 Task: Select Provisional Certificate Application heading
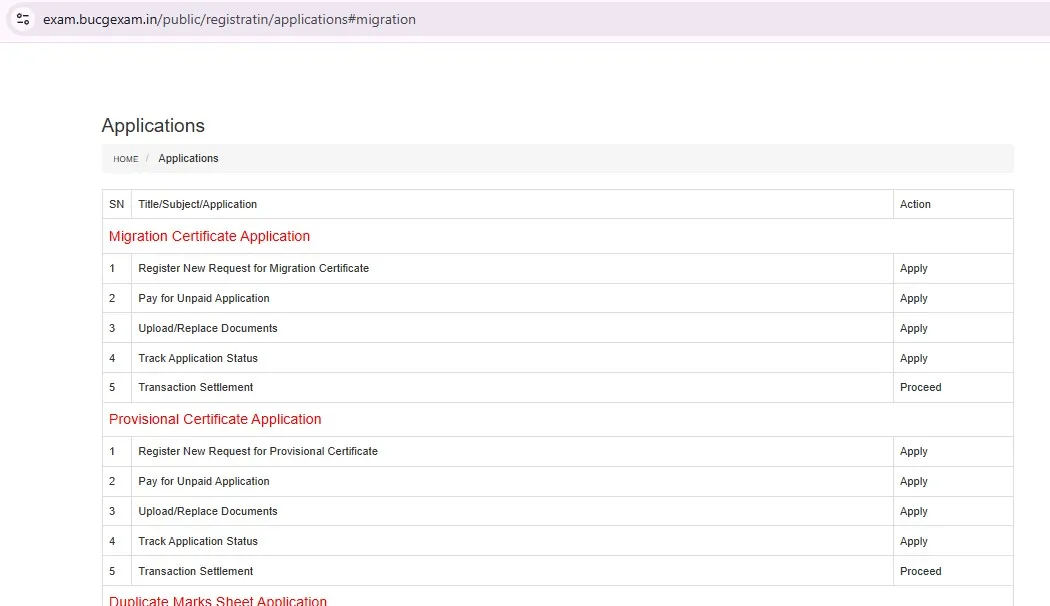215,419
